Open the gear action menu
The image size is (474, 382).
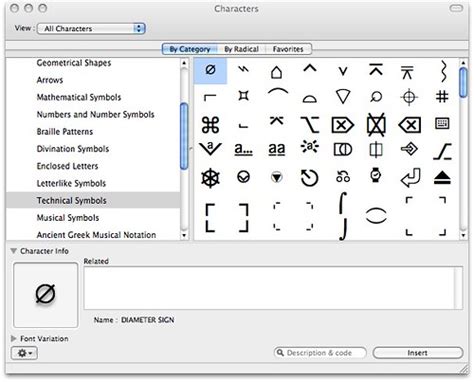(x=24, y=353)
